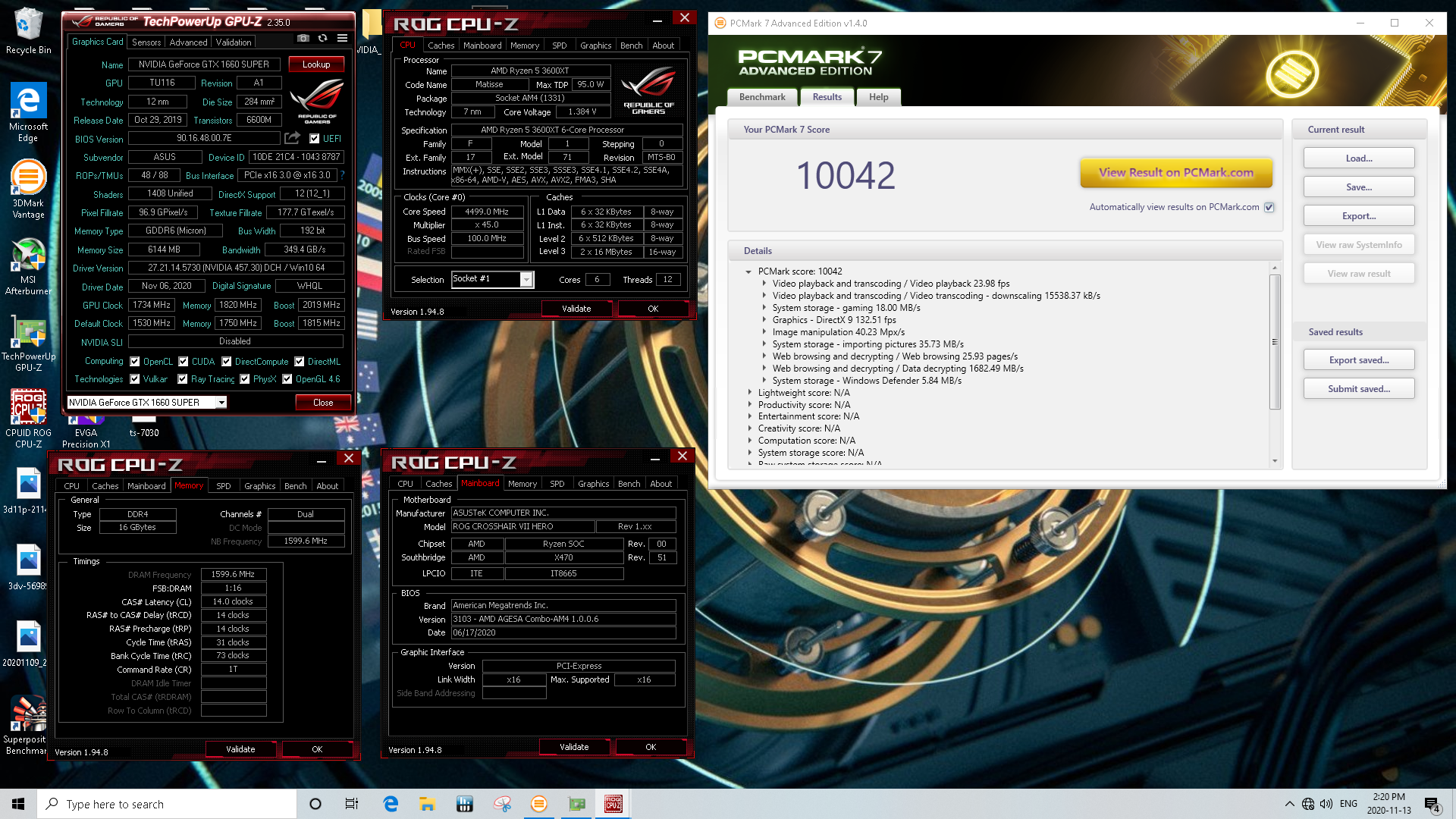The width and height of the screenshot is (1456, 819).
Task: Click the Load... button in PCMark
Action: pyautogui.click(x=1359, y=158)
